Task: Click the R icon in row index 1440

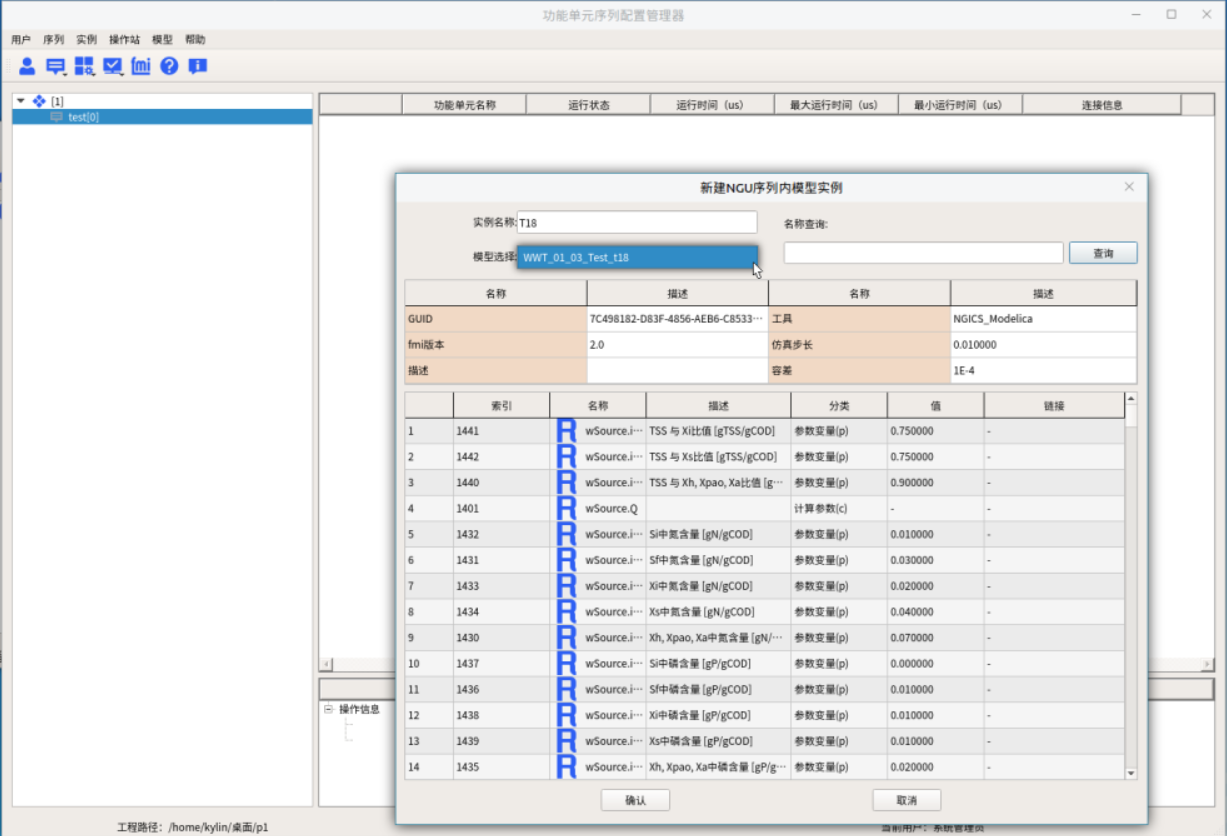Action: 566,483
